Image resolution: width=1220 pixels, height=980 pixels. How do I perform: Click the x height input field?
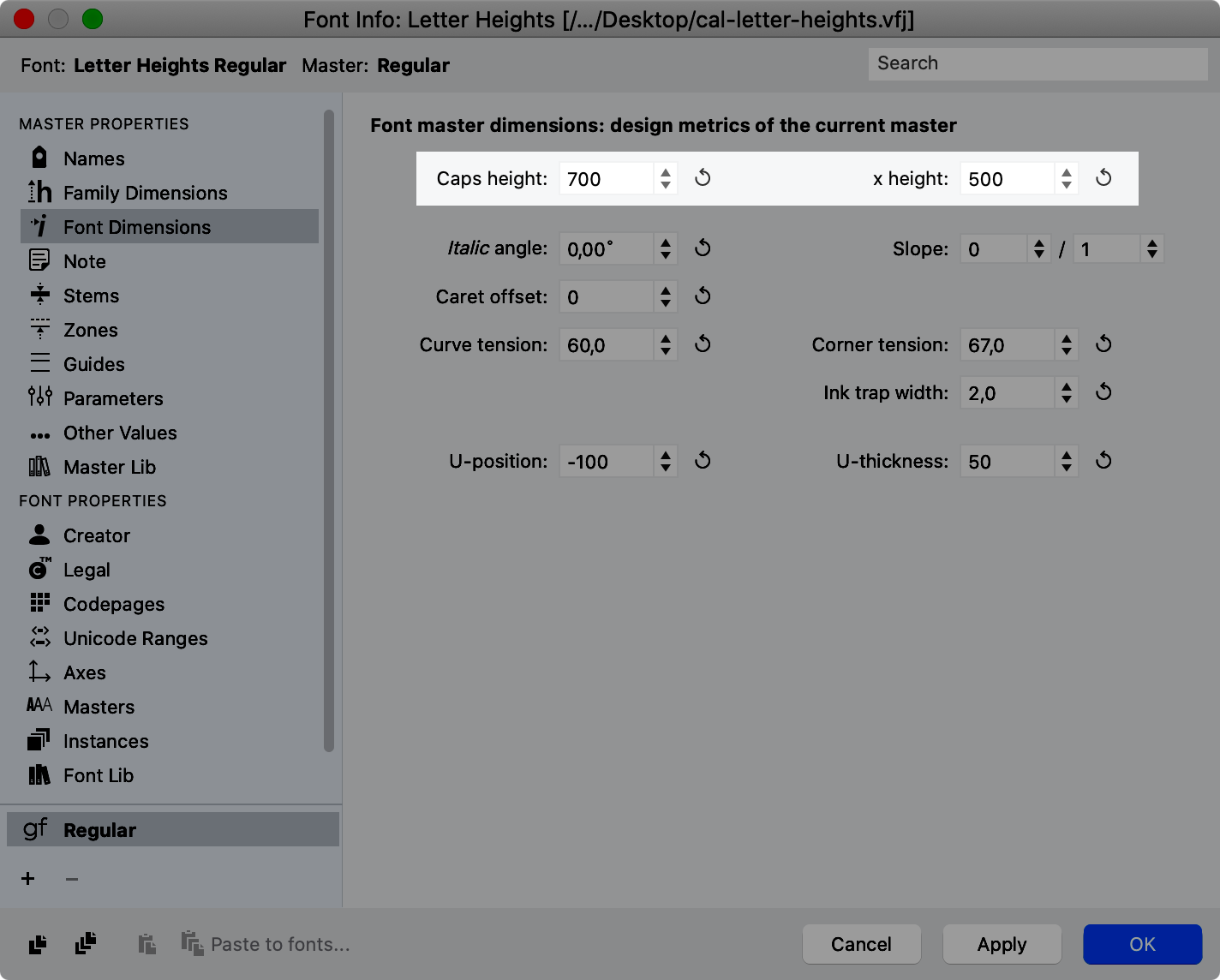point(1008,178)
